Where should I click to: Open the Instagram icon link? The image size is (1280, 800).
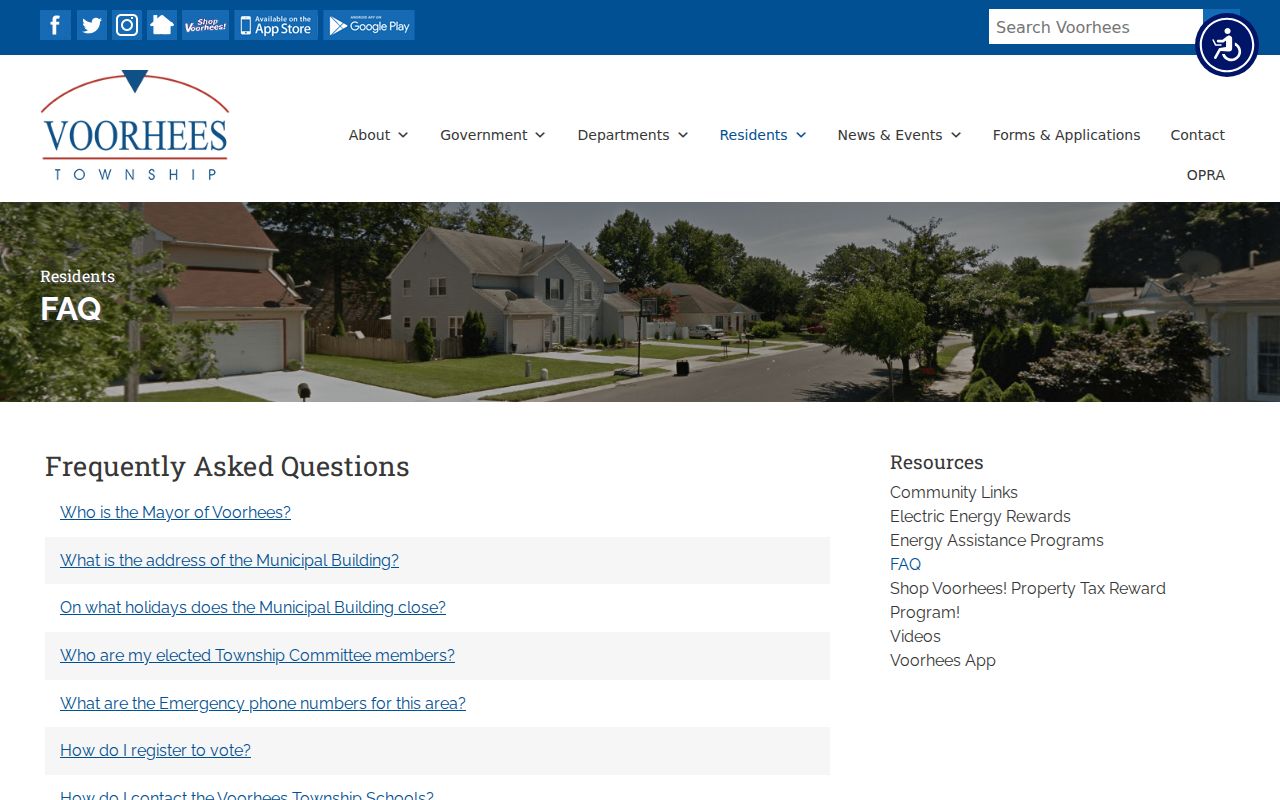[127, 25]
